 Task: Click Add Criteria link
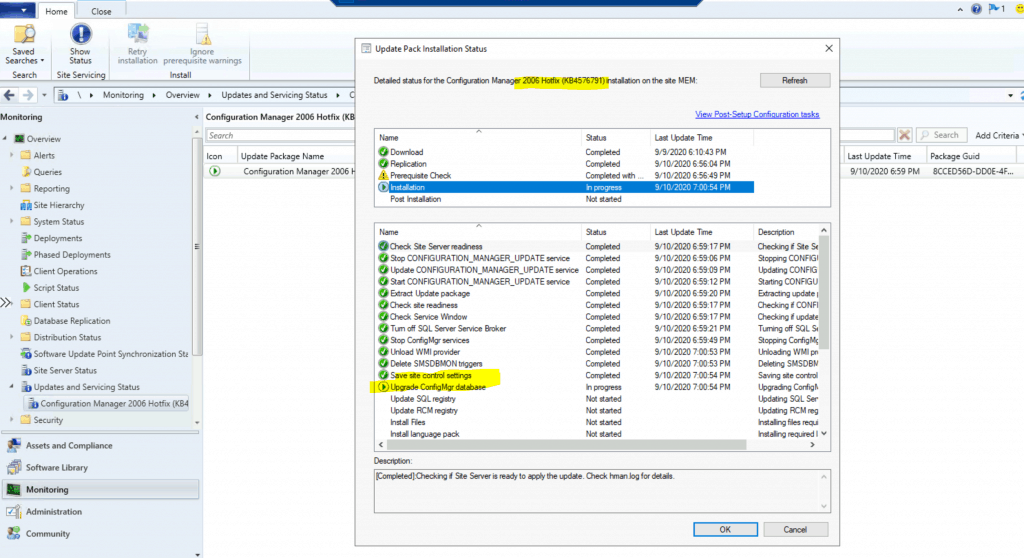(997, 135)
